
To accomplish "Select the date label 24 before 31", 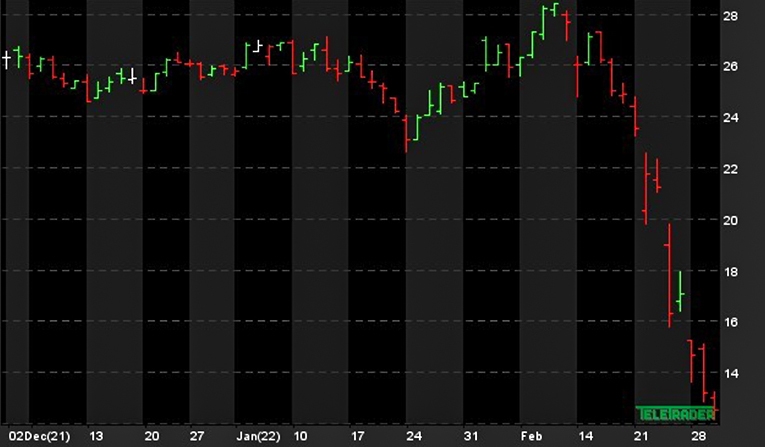I will pyautogui.click(x=414, y=436).
